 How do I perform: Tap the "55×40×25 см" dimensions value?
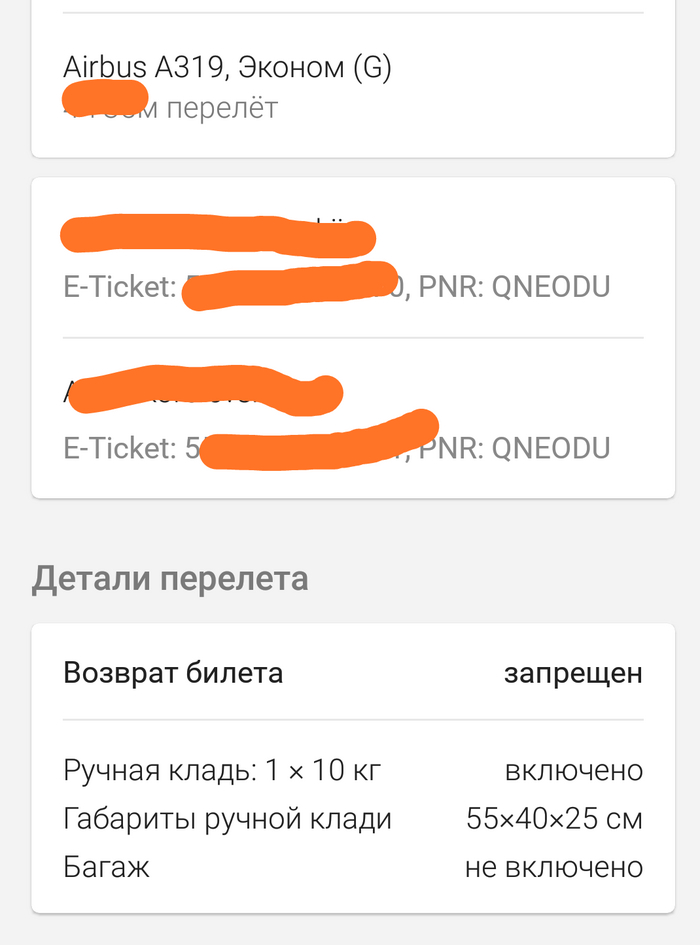click(554, 819)
